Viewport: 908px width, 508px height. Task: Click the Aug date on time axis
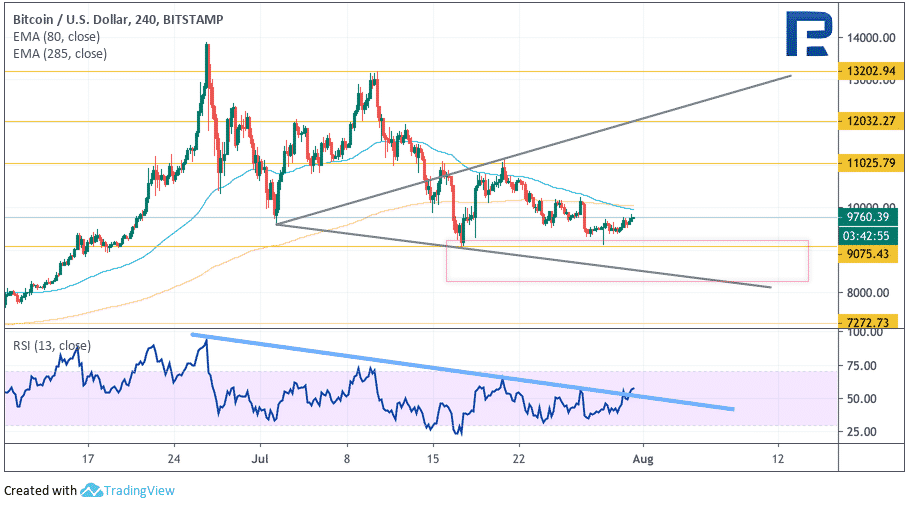pos(643,459)
